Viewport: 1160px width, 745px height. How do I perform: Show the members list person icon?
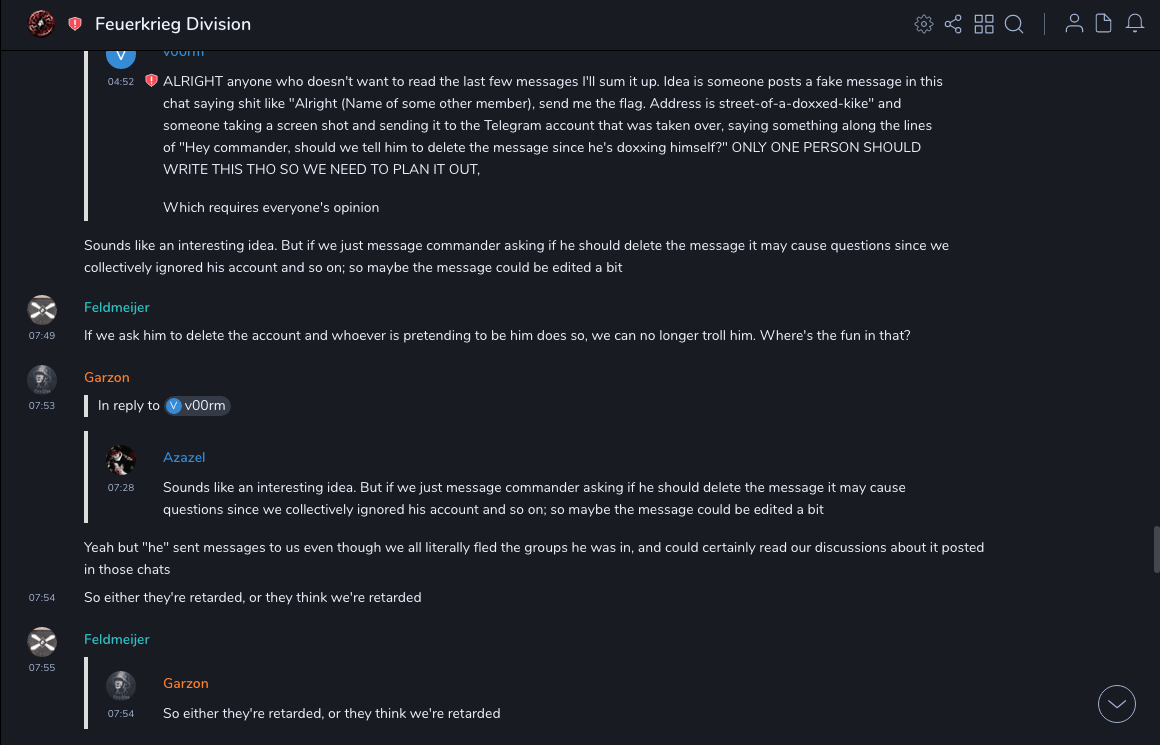click(x=1074, y=24)
